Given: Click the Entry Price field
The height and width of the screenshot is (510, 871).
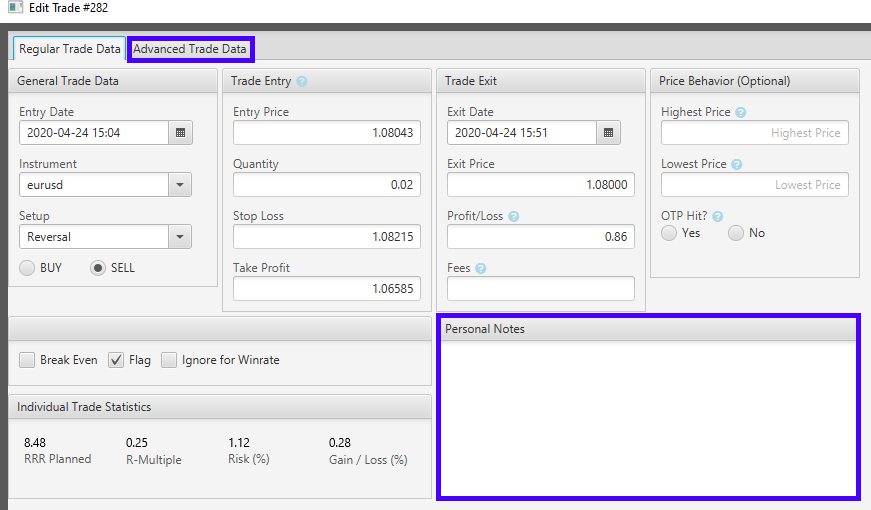Looking at the screenshot, I should 327,133.
